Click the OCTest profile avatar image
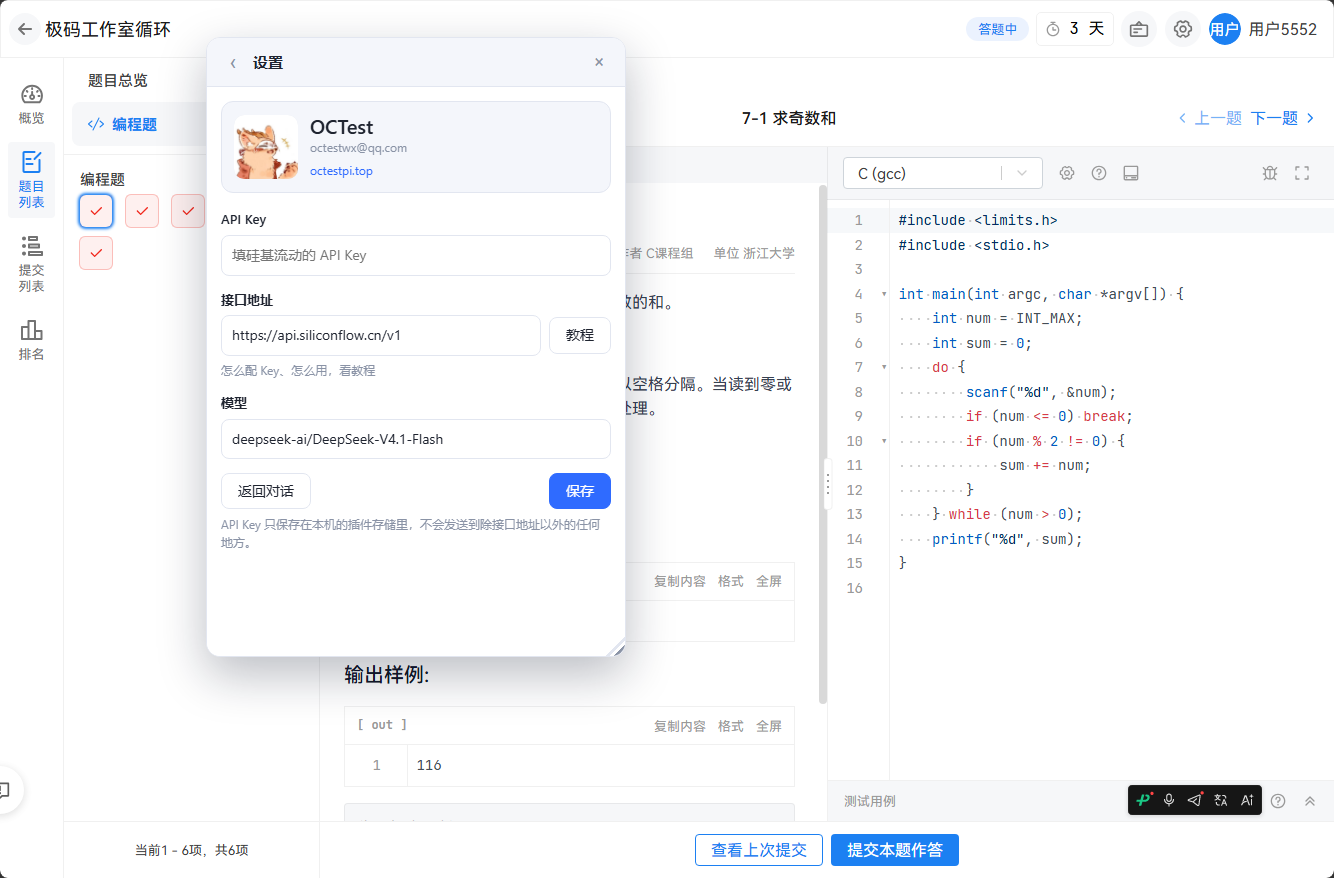Viewport: 1334px width, 878px height. pos(266,147)
